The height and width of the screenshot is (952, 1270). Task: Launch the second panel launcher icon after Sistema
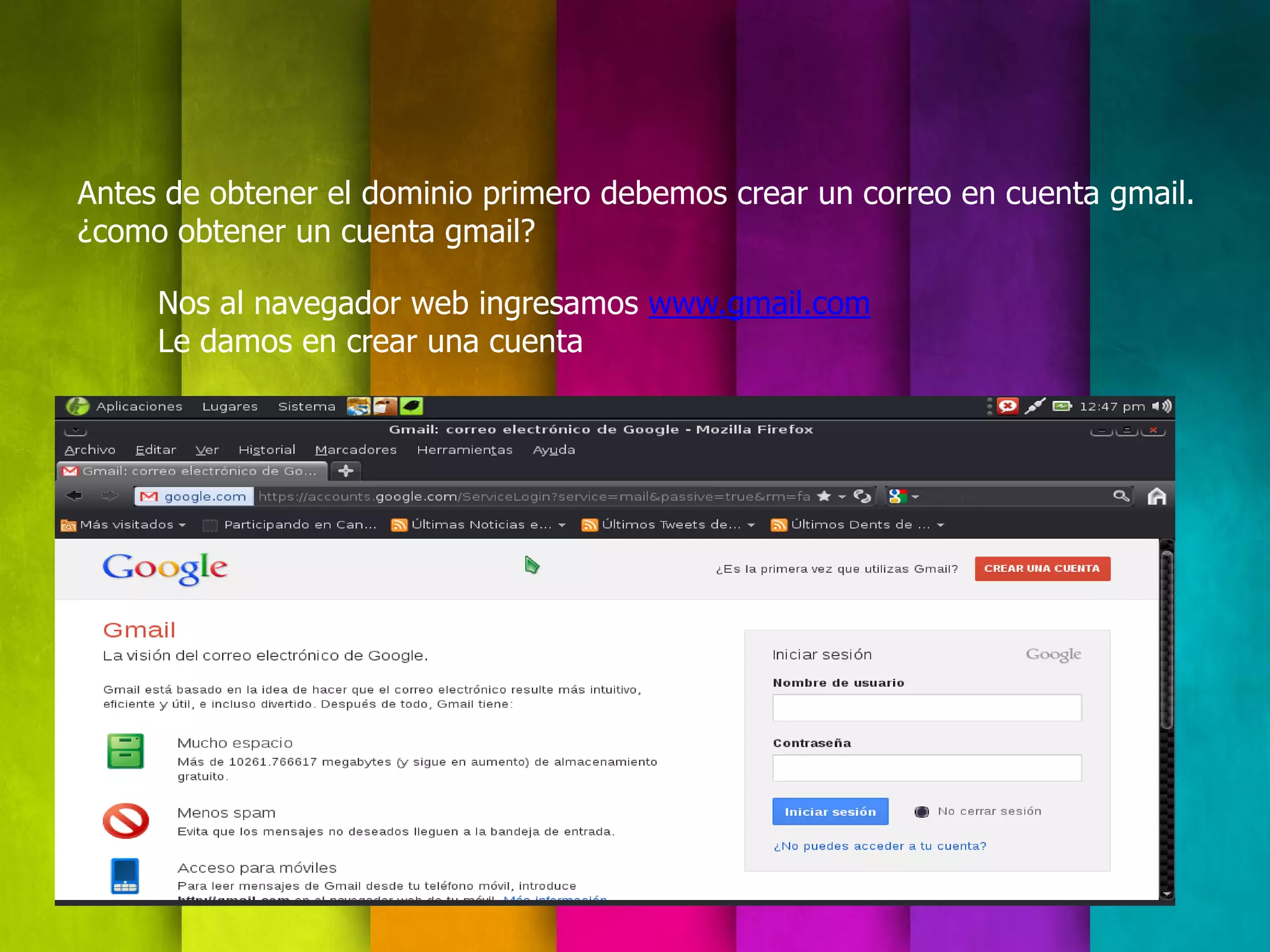tap(384, 407)
